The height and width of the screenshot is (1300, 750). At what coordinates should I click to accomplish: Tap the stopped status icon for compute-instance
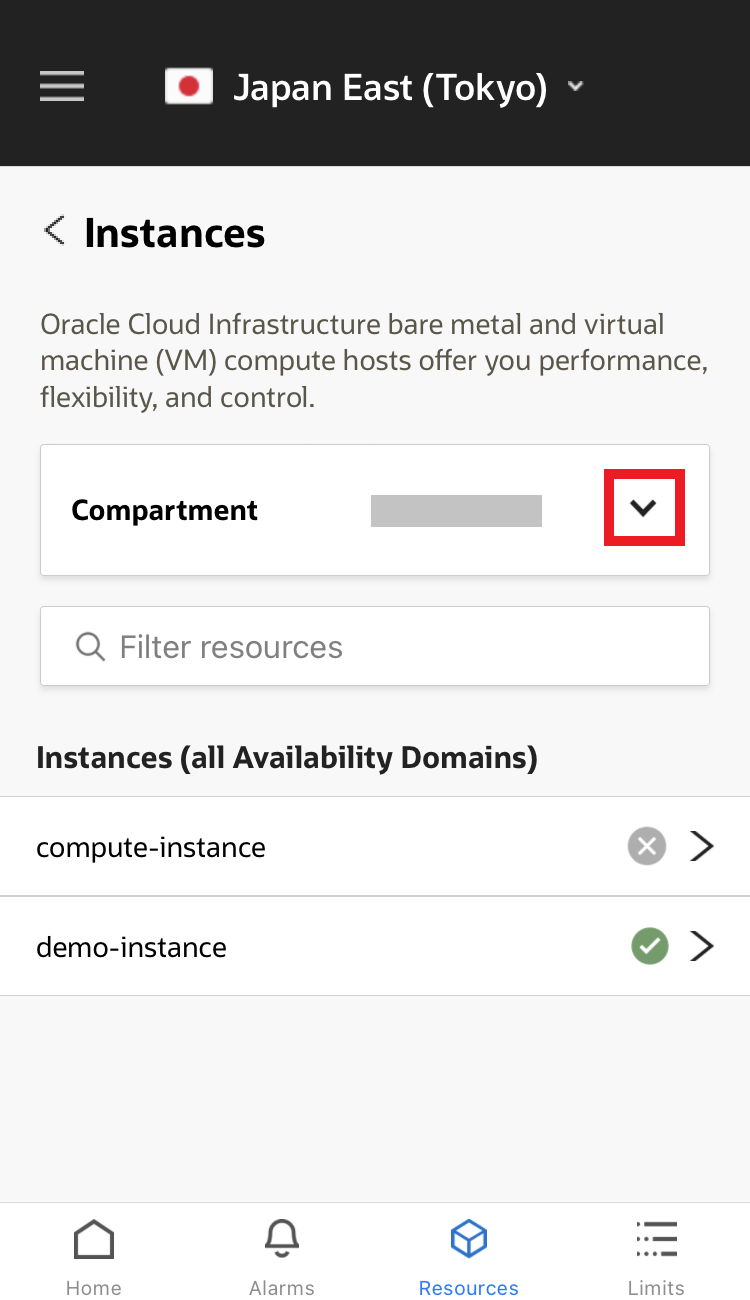coord(647,847)
